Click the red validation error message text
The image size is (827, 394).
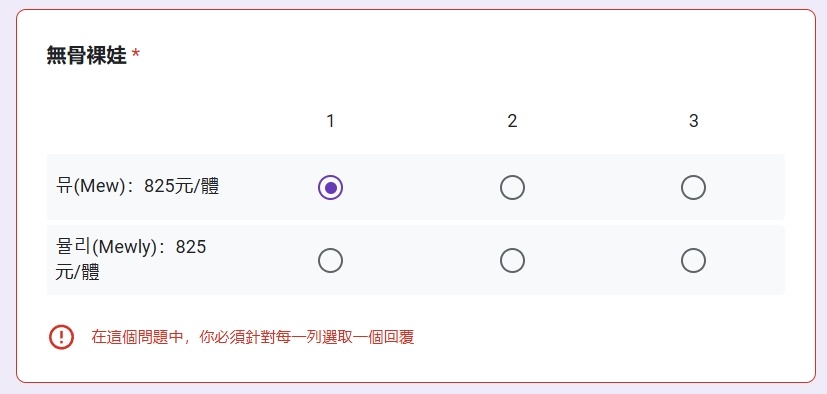[253, 337]
